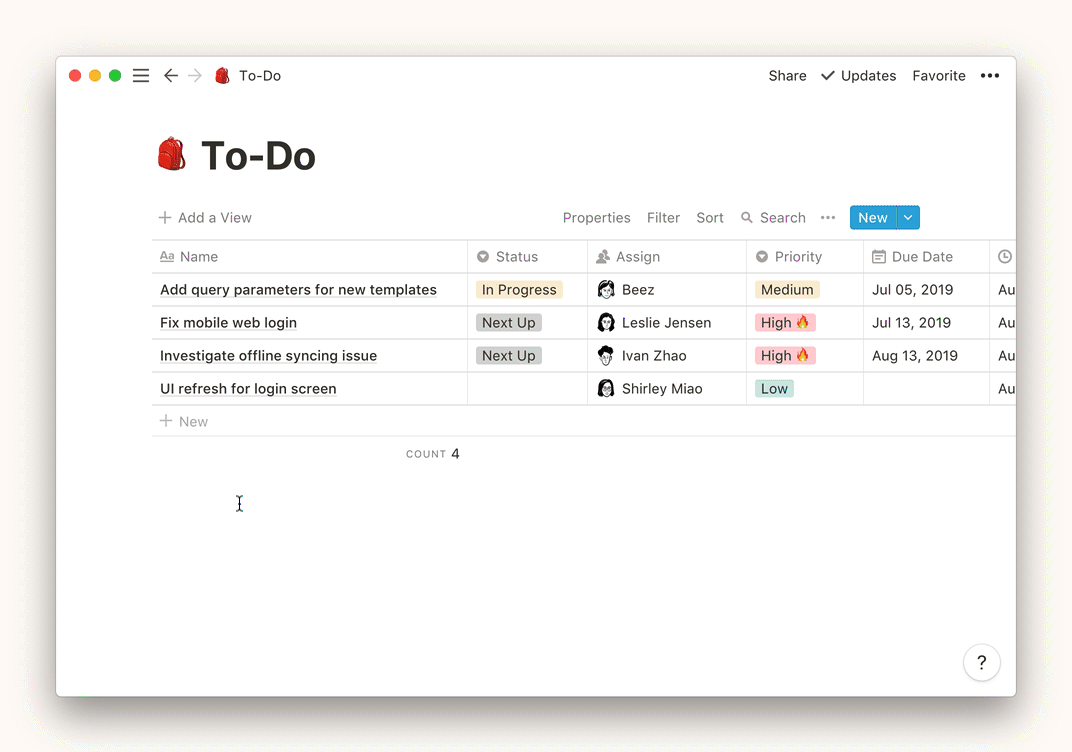Click the blue New button
Image resolution: width=1072 pixels, height=752 pixels.
pyautogui.click(x=872, y=218)
